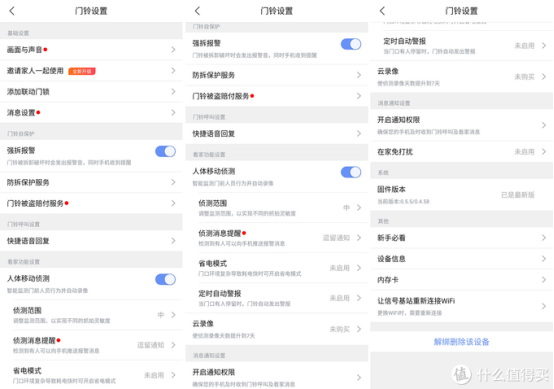Image resolution: width=554 pixels, height=389 pixels.
Task: Expand 侦测范围 option in middle panel
Action: pos(277,208)
